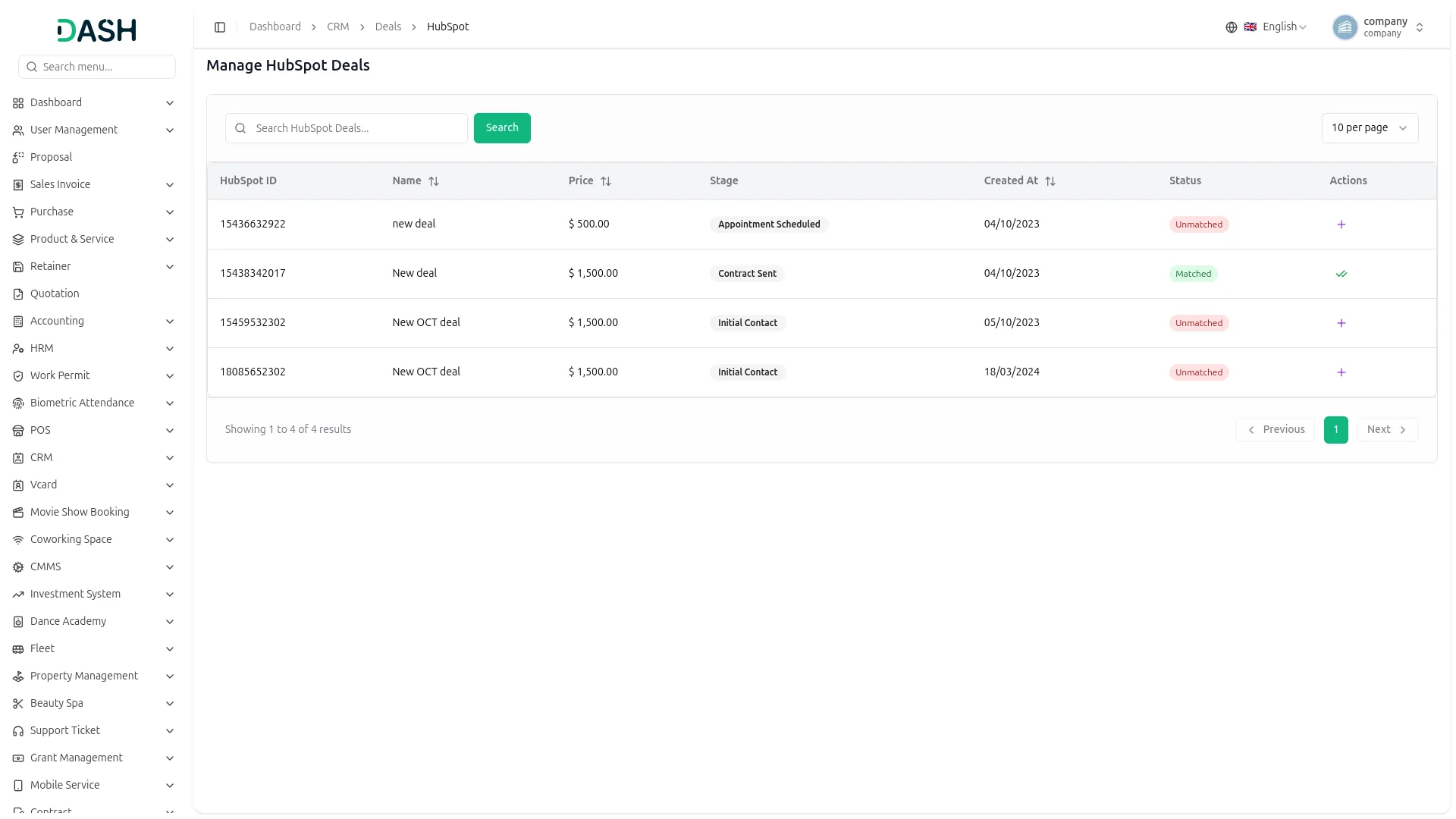This screenshot has width=1456, height=819.
Task: Click the Beauty Spa scissors icon
Action: click(x=18, y=704)
